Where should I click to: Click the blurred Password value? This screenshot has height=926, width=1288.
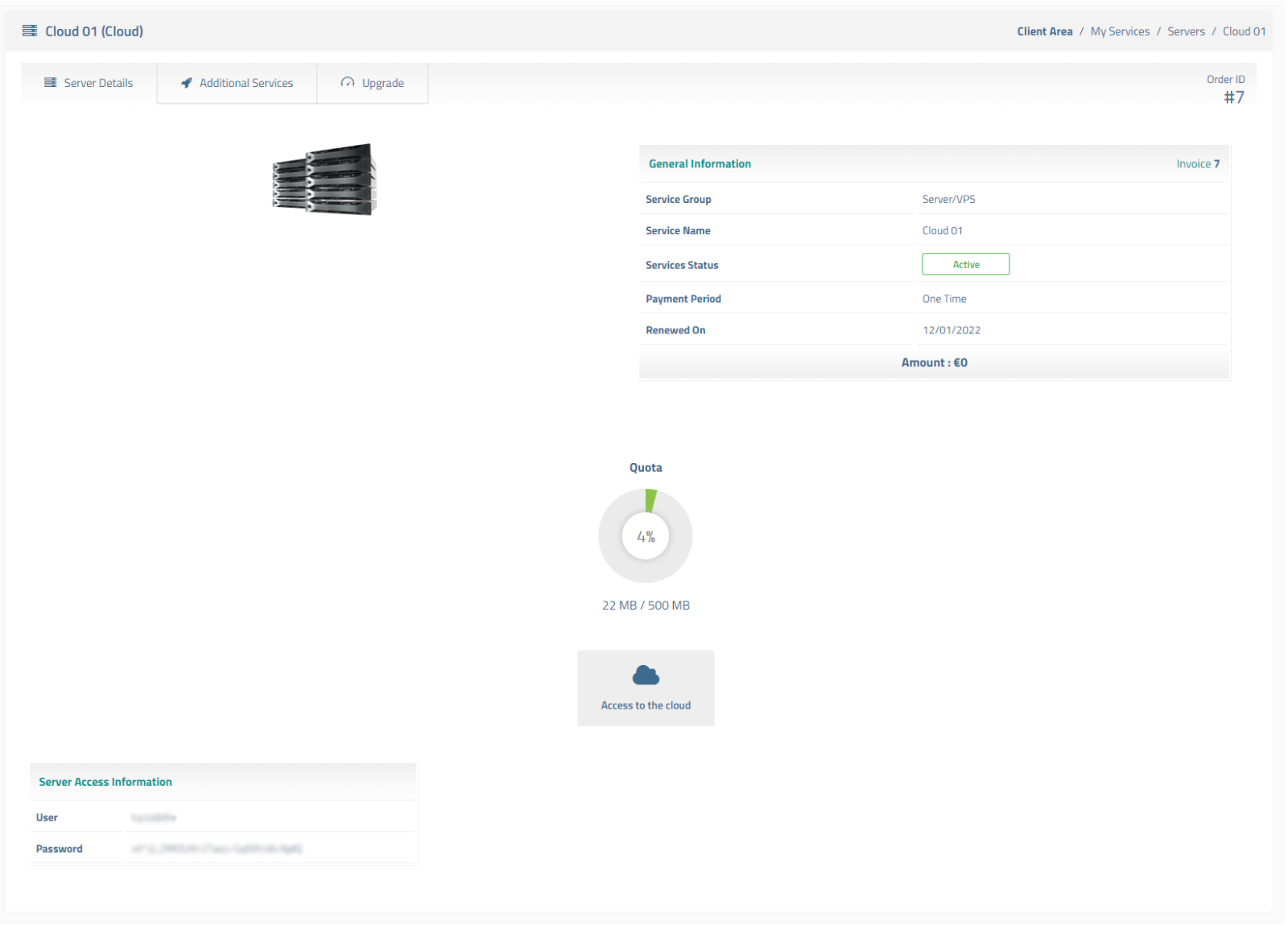[217, 849]
